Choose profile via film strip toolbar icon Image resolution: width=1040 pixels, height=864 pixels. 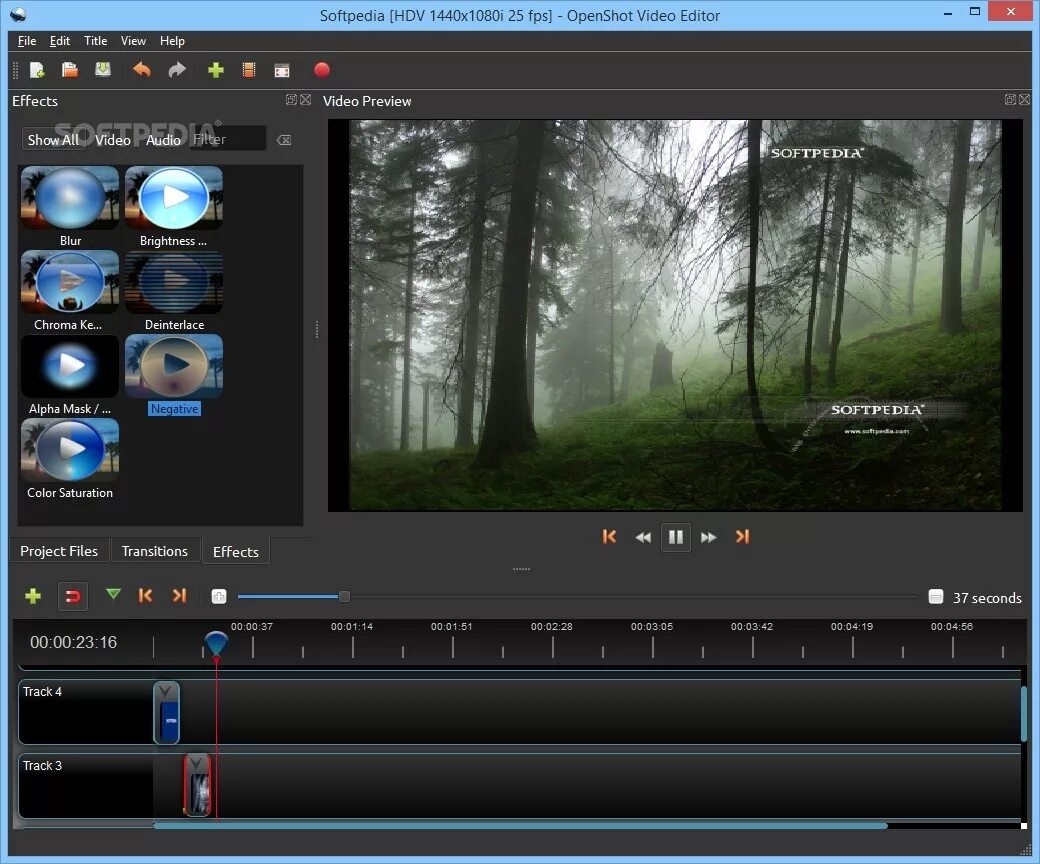point(249,70)
